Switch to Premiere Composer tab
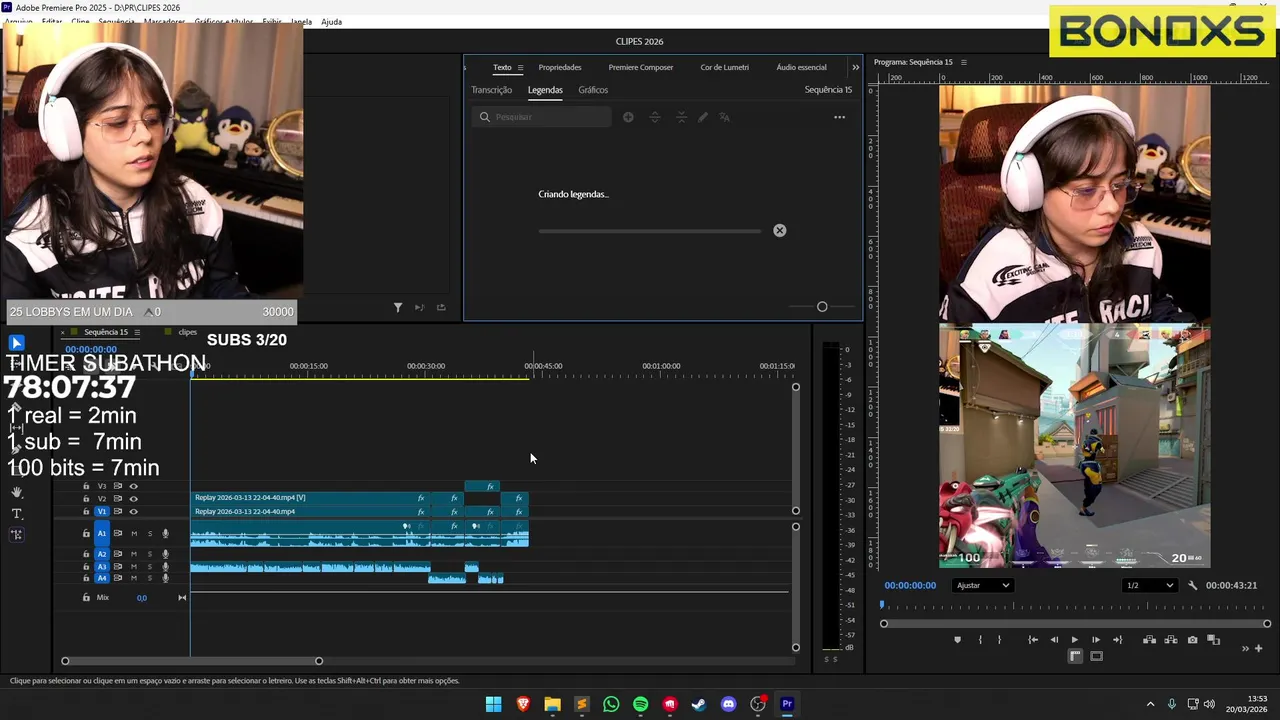The image size is (1280, 720). tap(641, 68)
